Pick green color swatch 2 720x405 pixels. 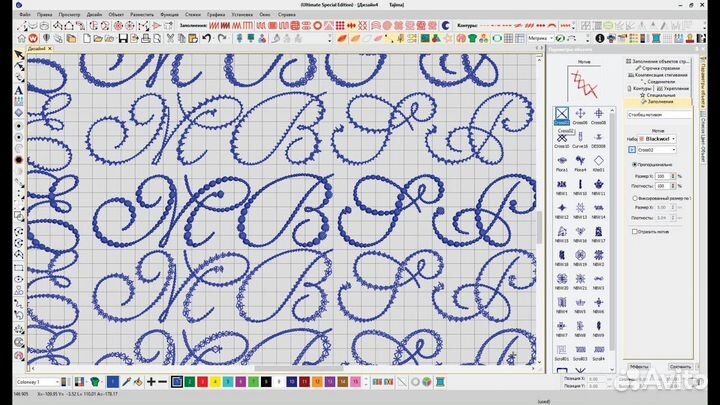click(190, 382)
